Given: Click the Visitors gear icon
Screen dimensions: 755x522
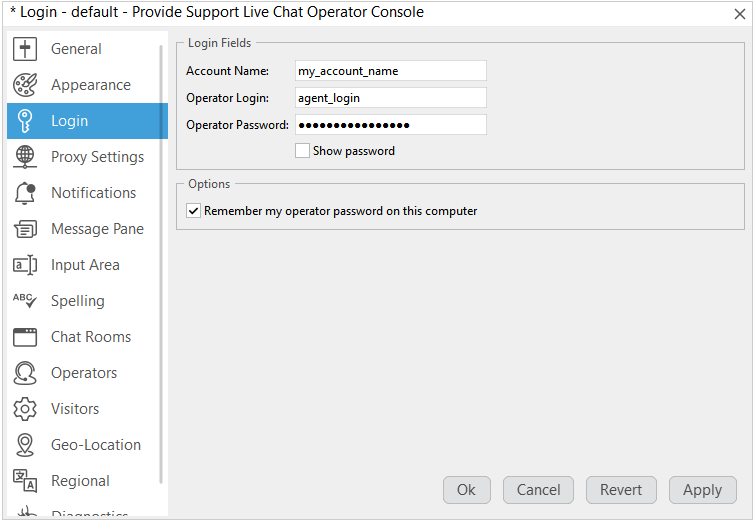Looking at the screenshot, I should (25, 409).
